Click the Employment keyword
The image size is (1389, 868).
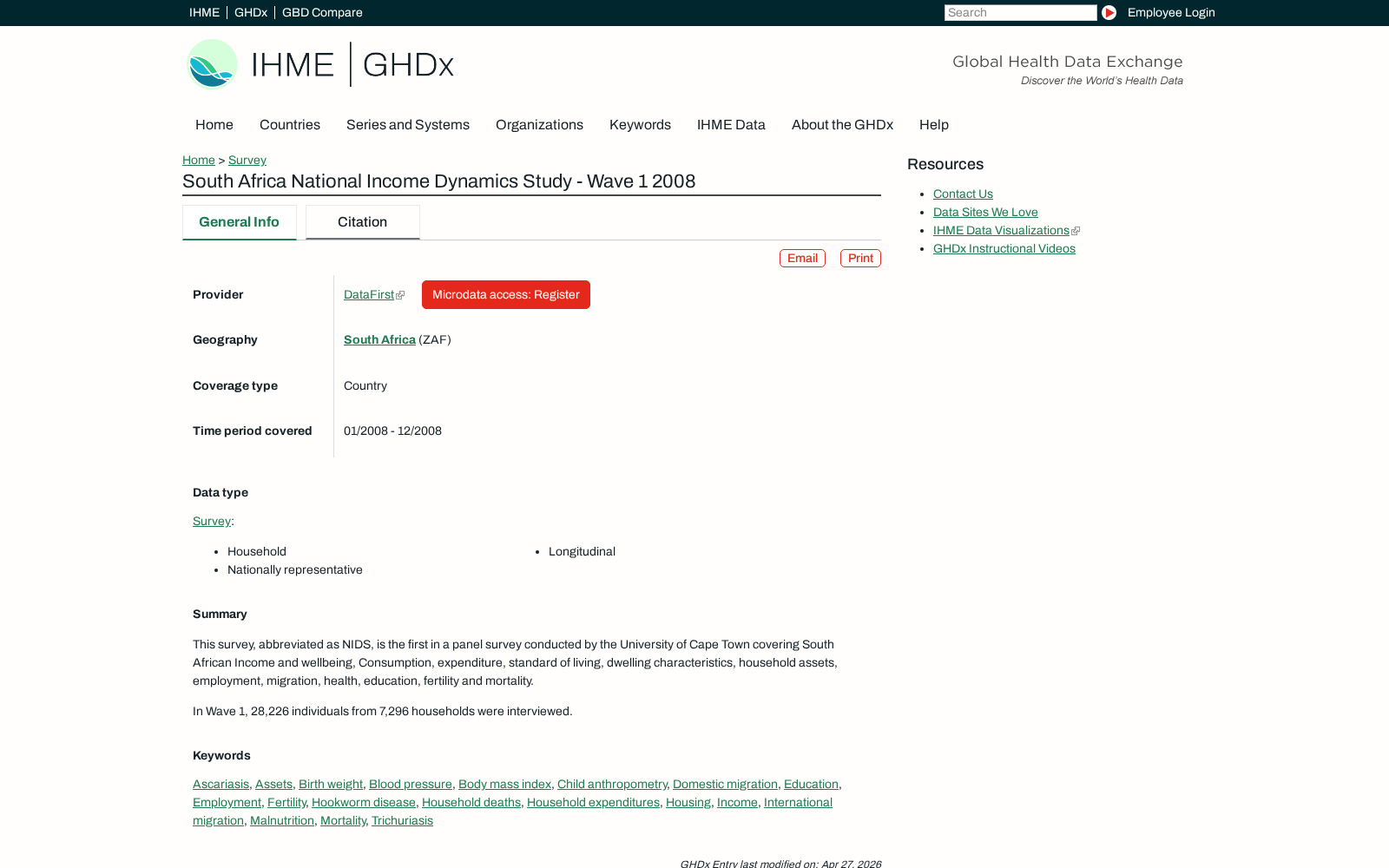click(x=227, y=803)
